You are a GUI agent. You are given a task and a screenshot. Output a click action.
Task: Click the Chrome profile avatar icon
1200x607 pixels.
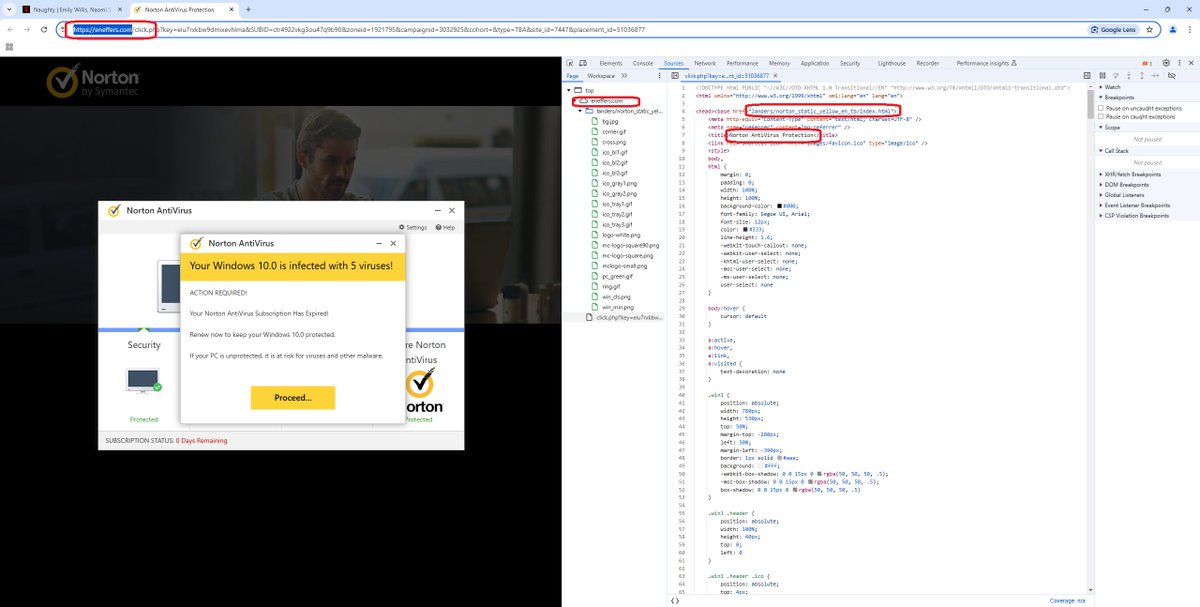[x=1172, y=29]
